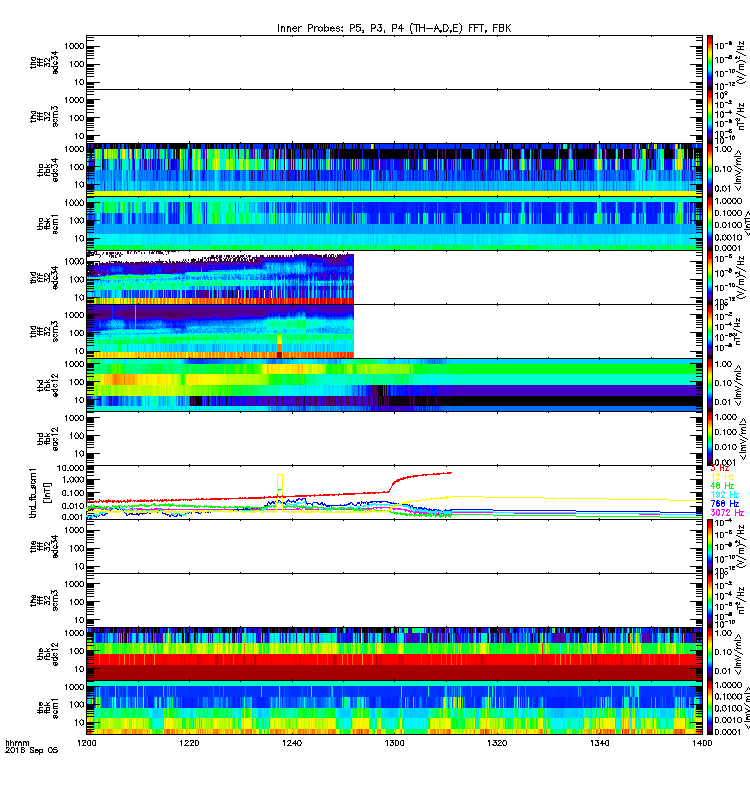The height and width of the screenshot is (800, 750).
Task: Click the '[|nT|]' unit label
Action: click(x=48, y=492)
